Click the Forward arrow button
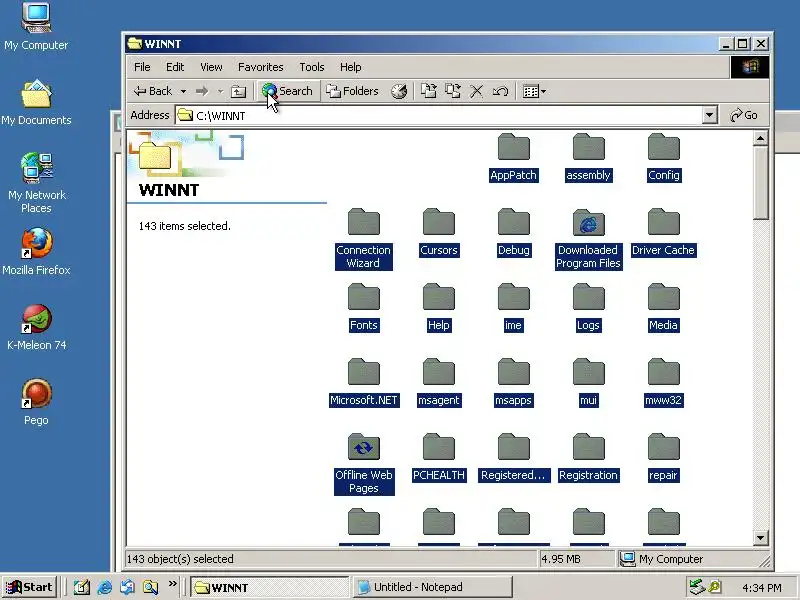This screenshot has height=600, width=800. tap(203, 91)
